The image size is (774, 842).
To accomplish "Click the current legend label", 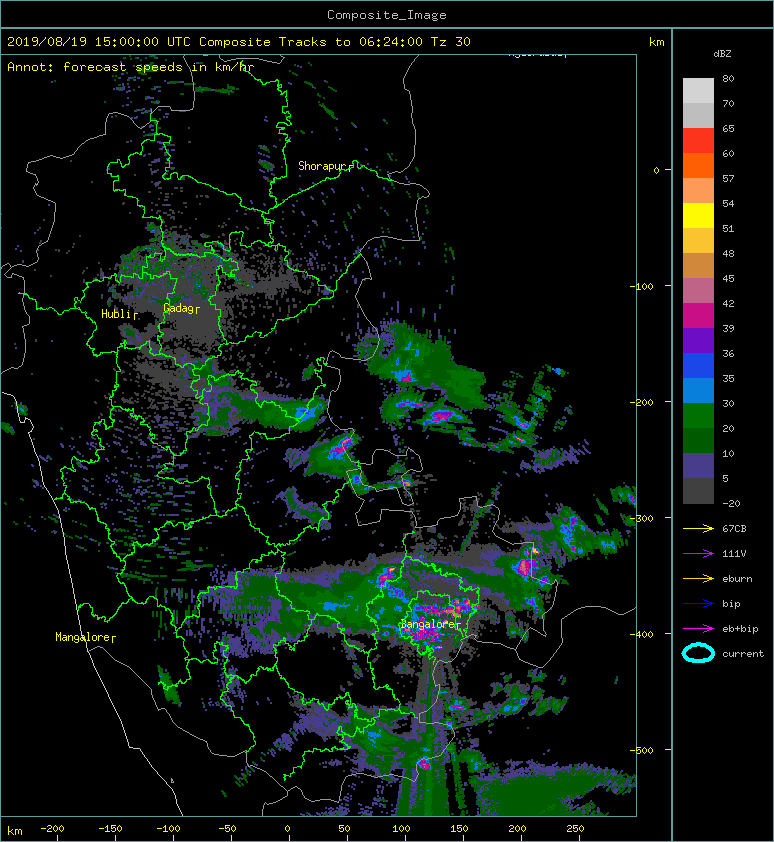I will (x=743, y=654).
